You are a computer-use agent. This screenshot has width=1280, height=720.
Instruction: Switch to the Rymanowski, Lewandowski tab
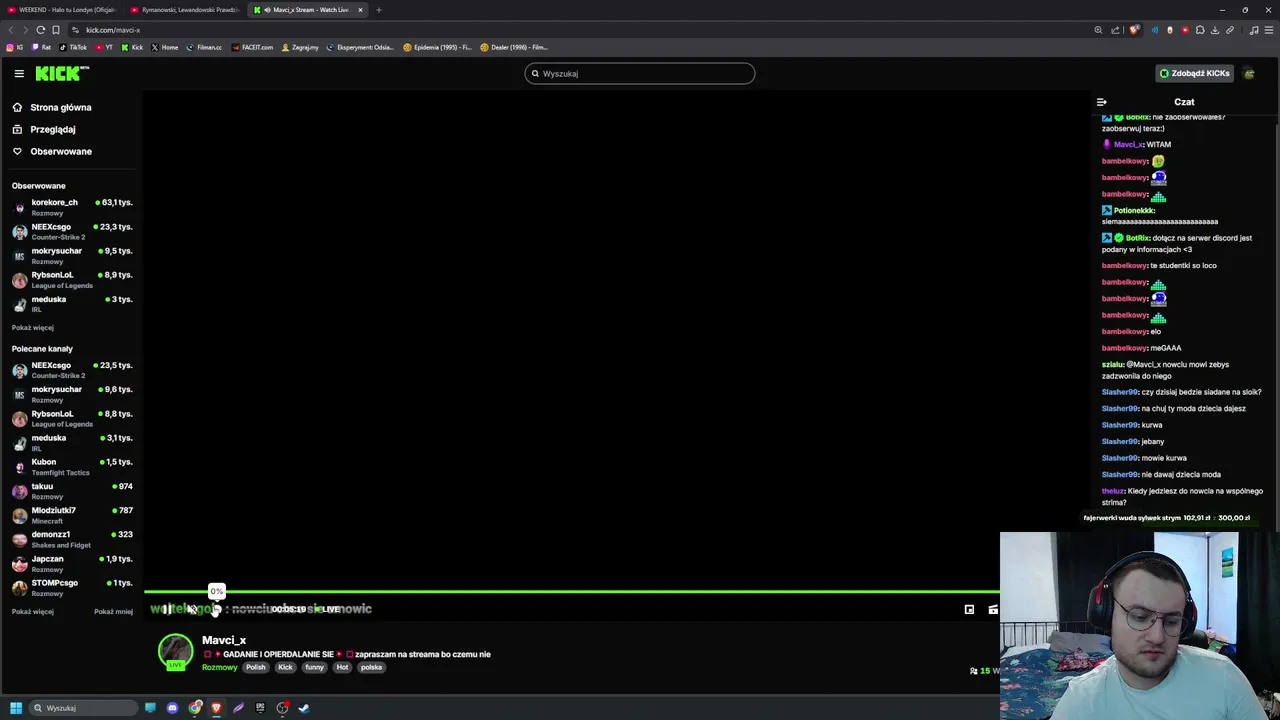click(x=185, y=10)
